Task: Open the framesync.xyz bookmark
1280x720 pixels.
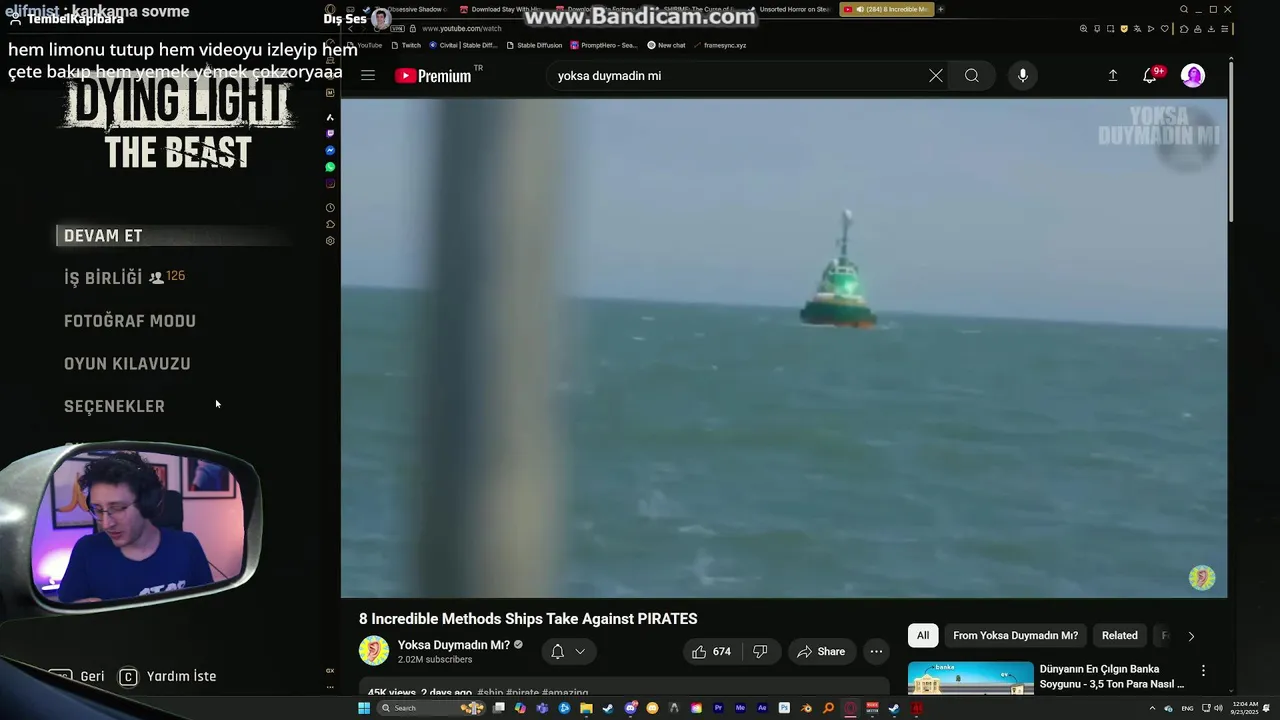Action: [x=719, y=45]
